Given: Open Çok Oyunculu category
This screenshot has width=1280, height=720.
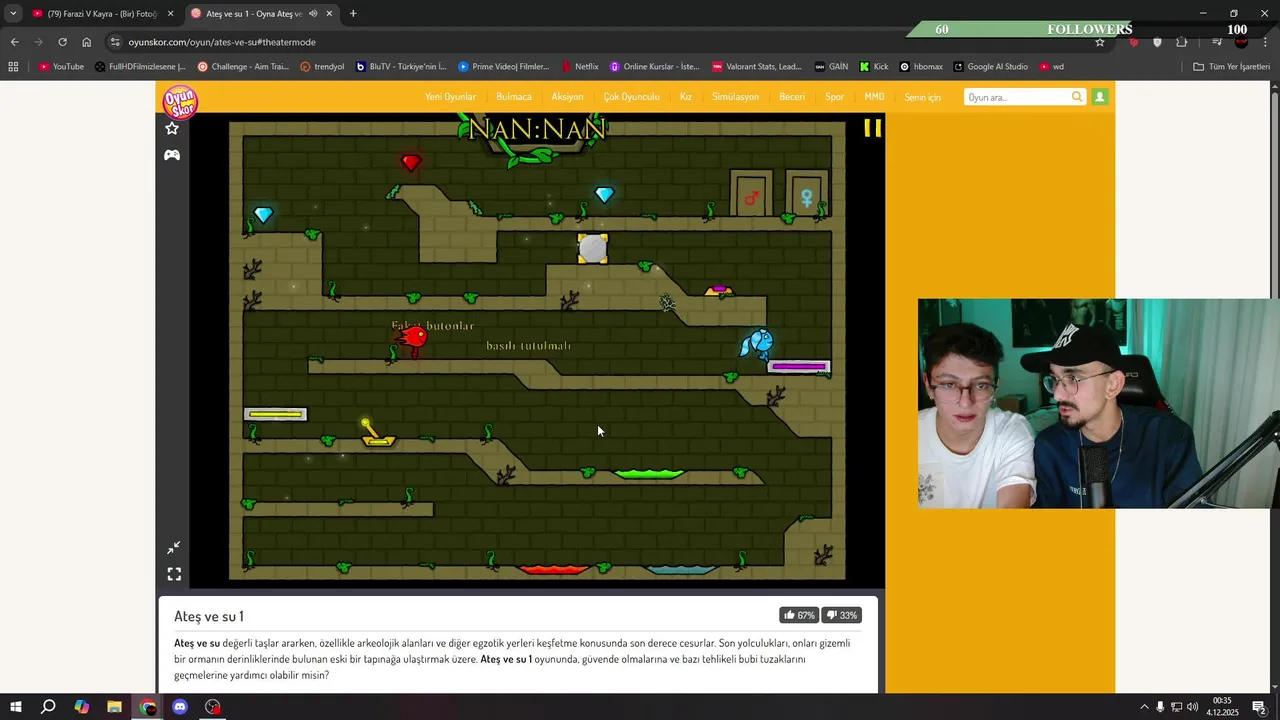Looking at the screenshot, I should pyautogui.click(x=631, y=97).
